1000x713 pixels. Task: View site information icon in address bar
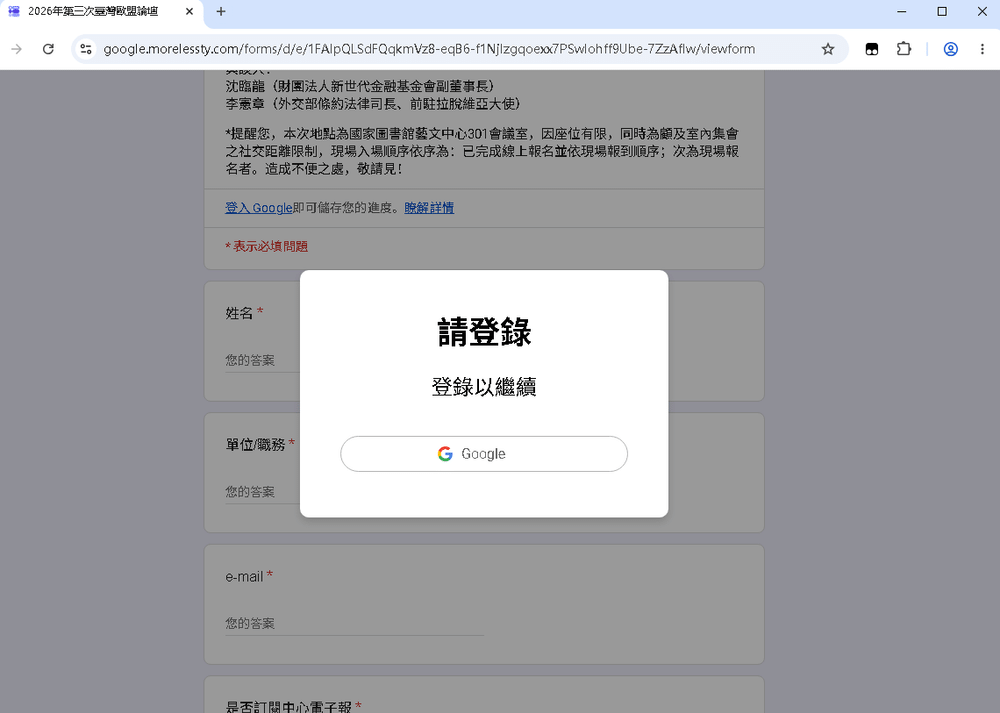(86, 49)
